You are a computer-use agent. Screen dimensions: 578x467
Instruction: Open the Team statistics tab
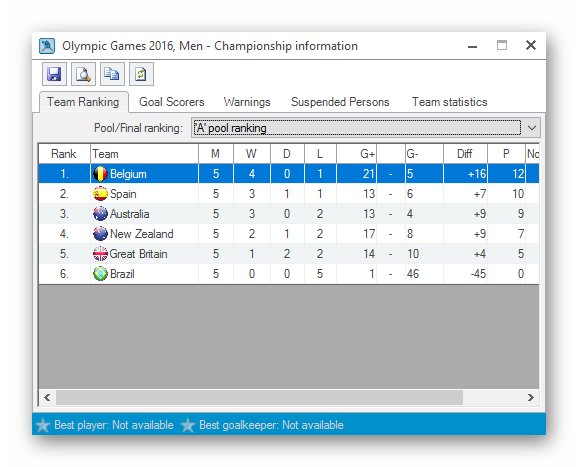[x=450, y=102]
